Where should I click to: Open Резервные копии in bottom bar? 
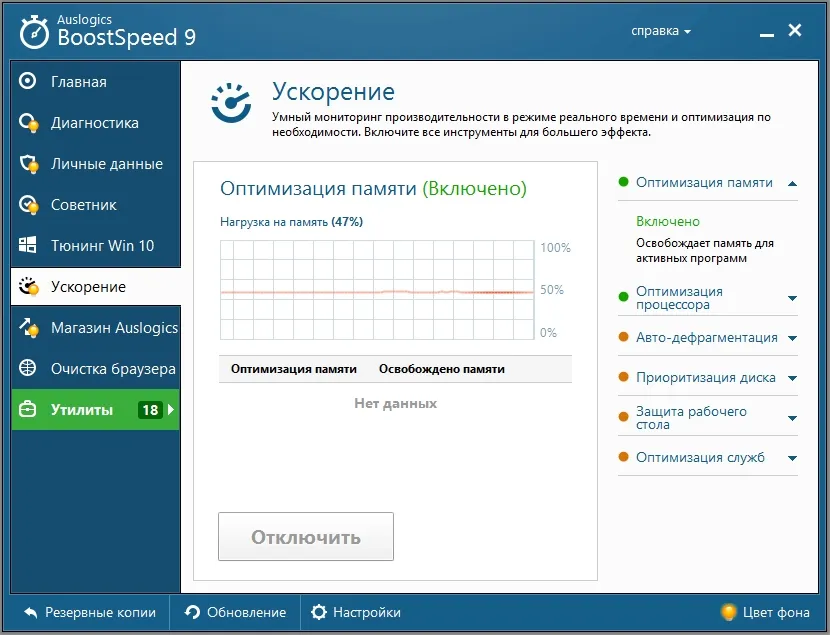90,612
